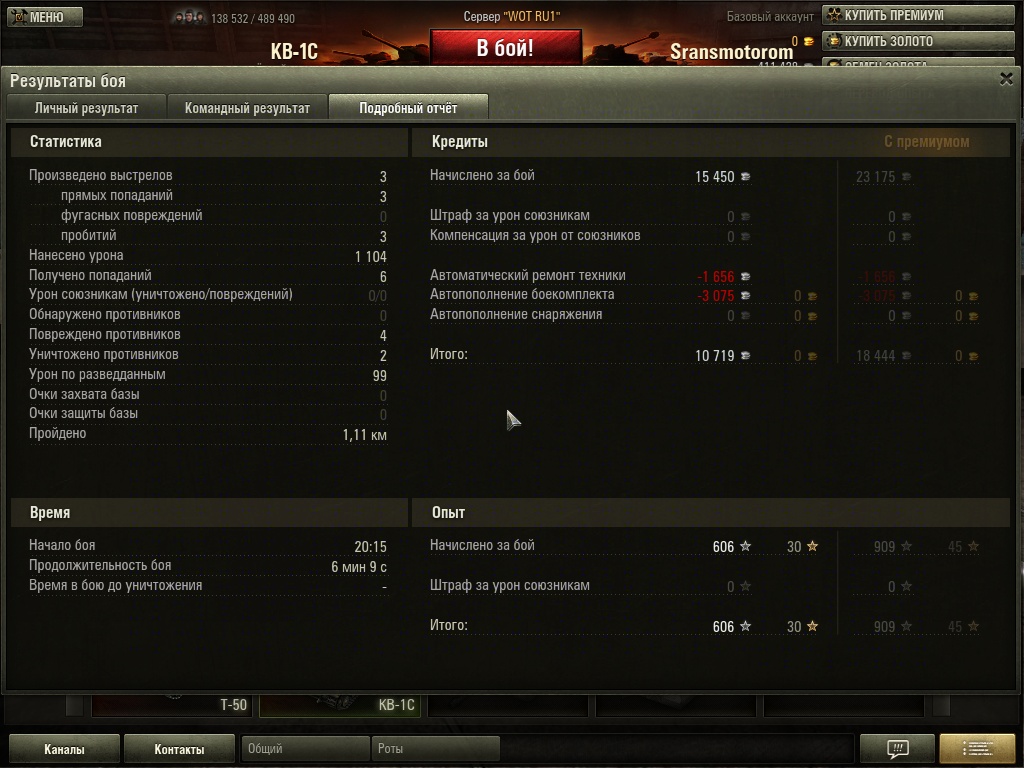The width and height of the screenshot is (1024, 768).
Task: Open the Общий chat channel tab
Action: [x=305, y=748]
